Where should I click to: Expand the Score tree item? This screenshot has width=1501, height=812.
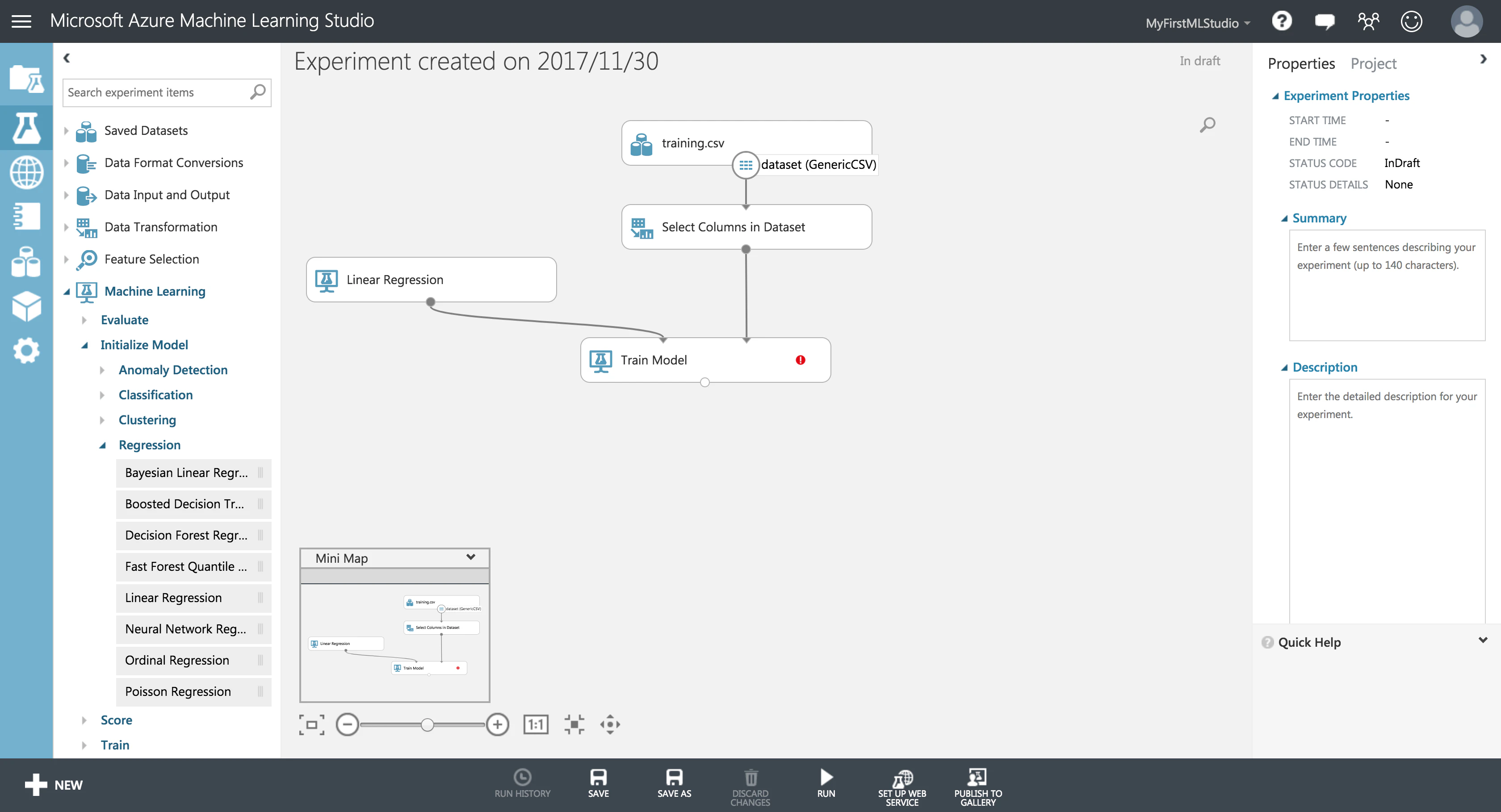click(84, 720)
